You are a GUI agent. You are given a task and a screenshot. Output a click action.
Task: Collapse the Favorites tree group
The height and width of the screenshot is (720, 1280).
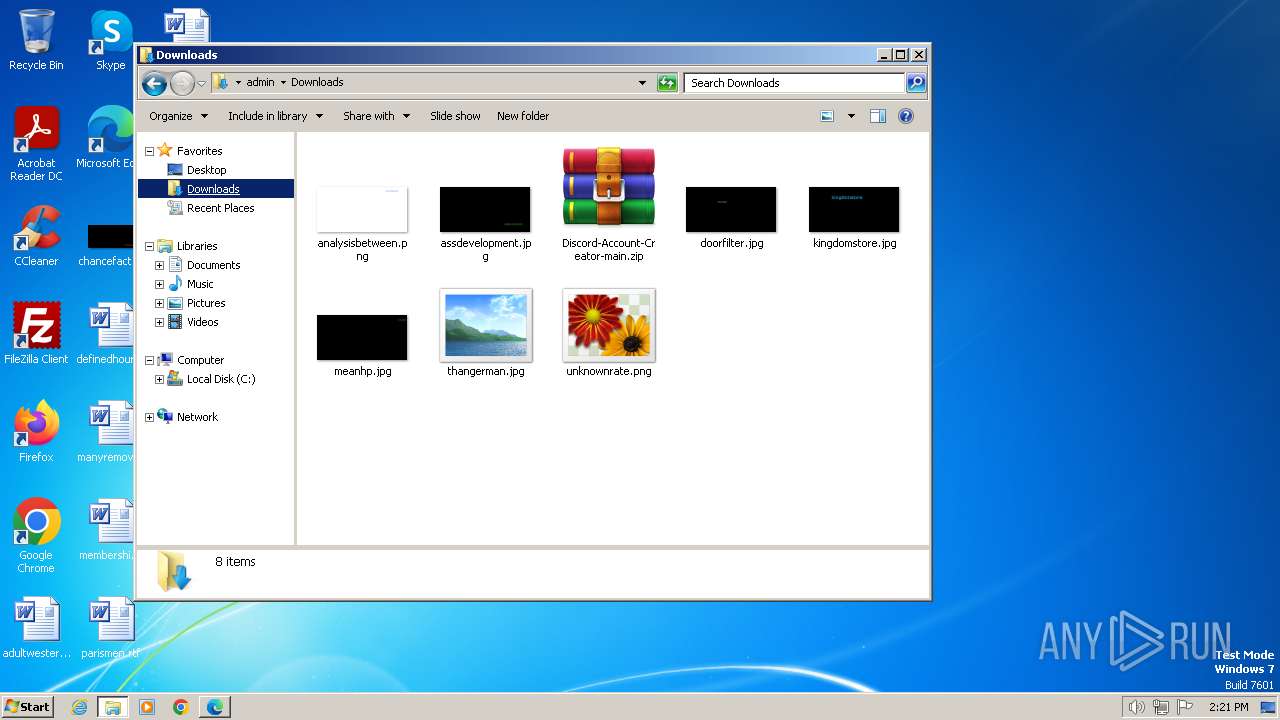tap(149, 151)
